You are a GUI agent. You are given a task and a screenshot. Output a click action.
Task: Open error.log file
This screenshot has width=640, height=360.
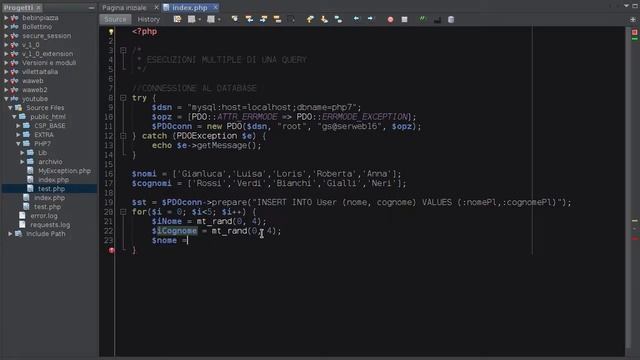44,216
